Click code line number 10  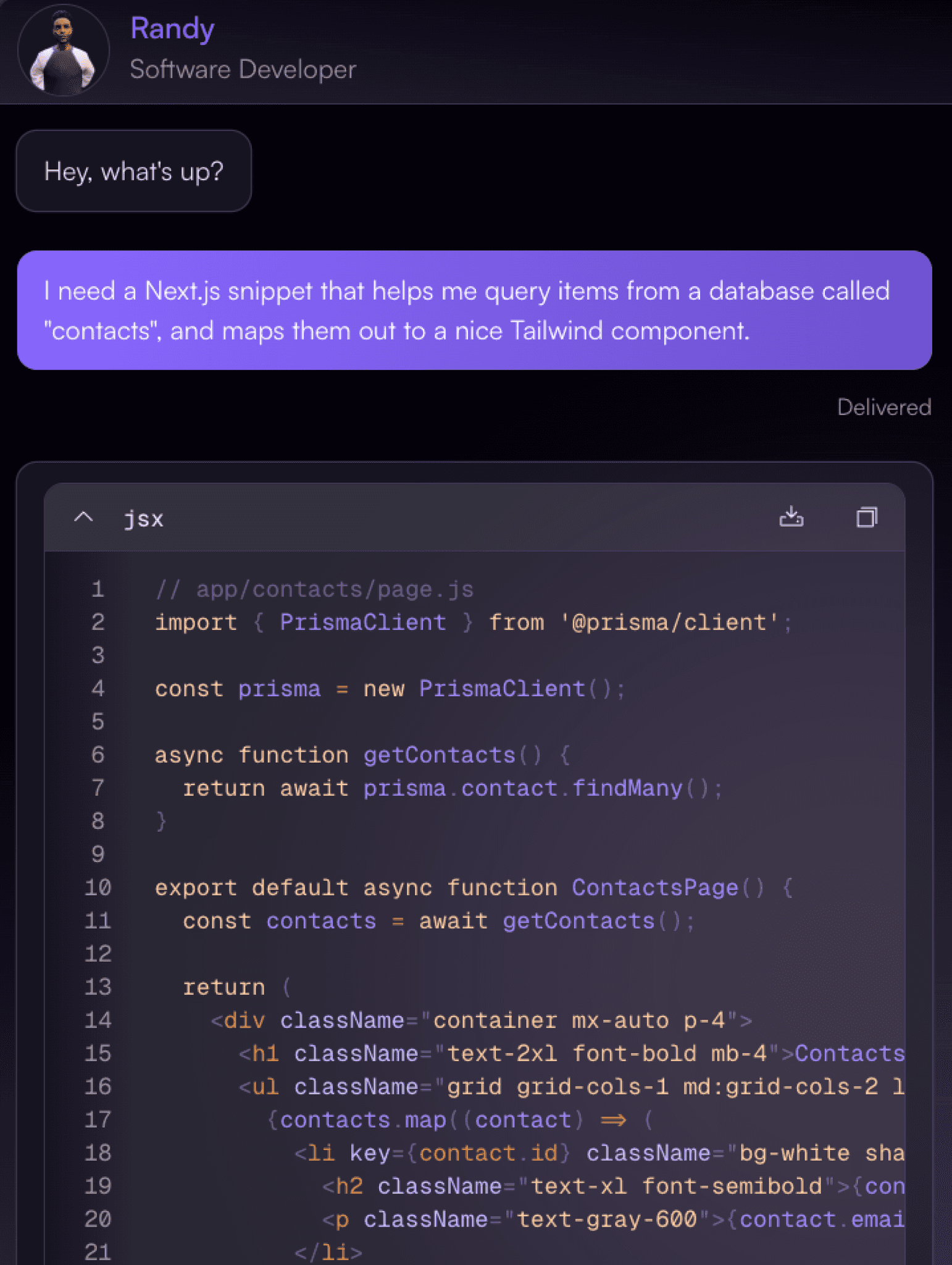tap(98, 888)
